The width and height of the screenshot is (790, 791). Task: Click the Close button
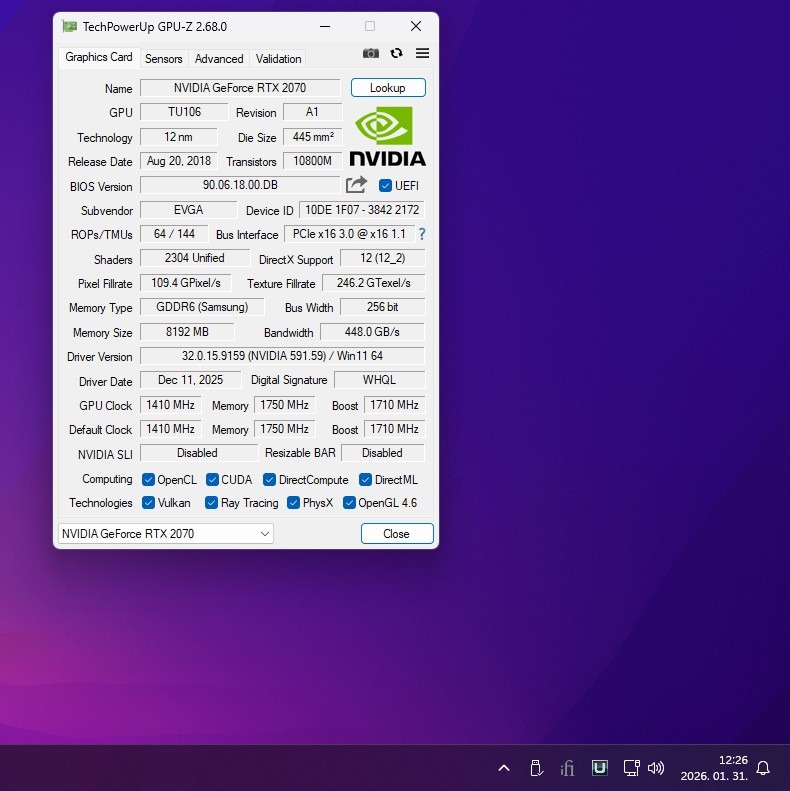pyautogui.click(x=397, y=534)
